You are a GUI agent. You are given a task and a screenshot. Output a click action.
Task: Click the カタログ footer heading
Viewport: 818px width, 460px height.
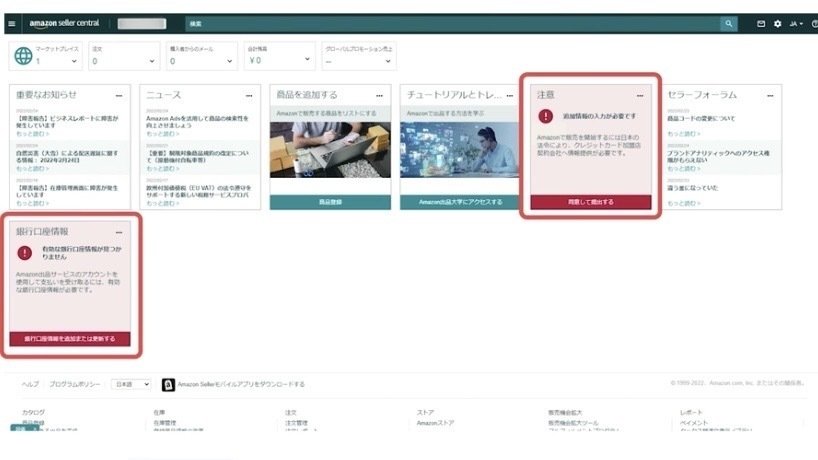tap(33, 412)
